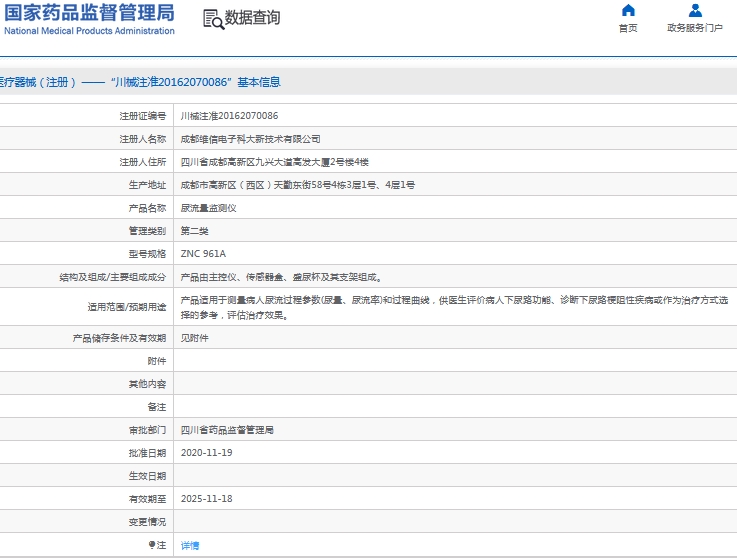Select approval department 四川省药品监督管理局

click(227, 430)
